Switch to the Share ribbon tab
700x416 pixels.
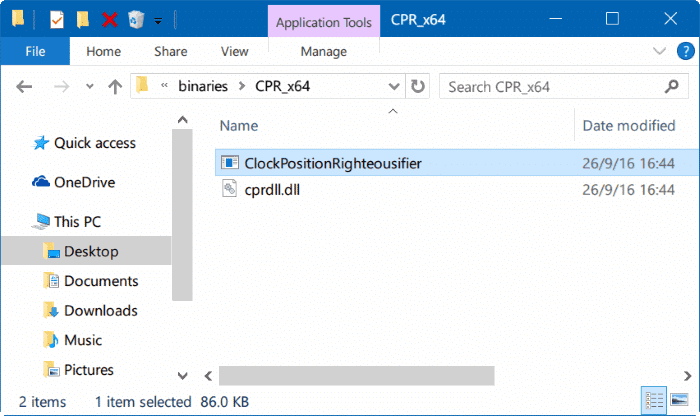[171, 51]
